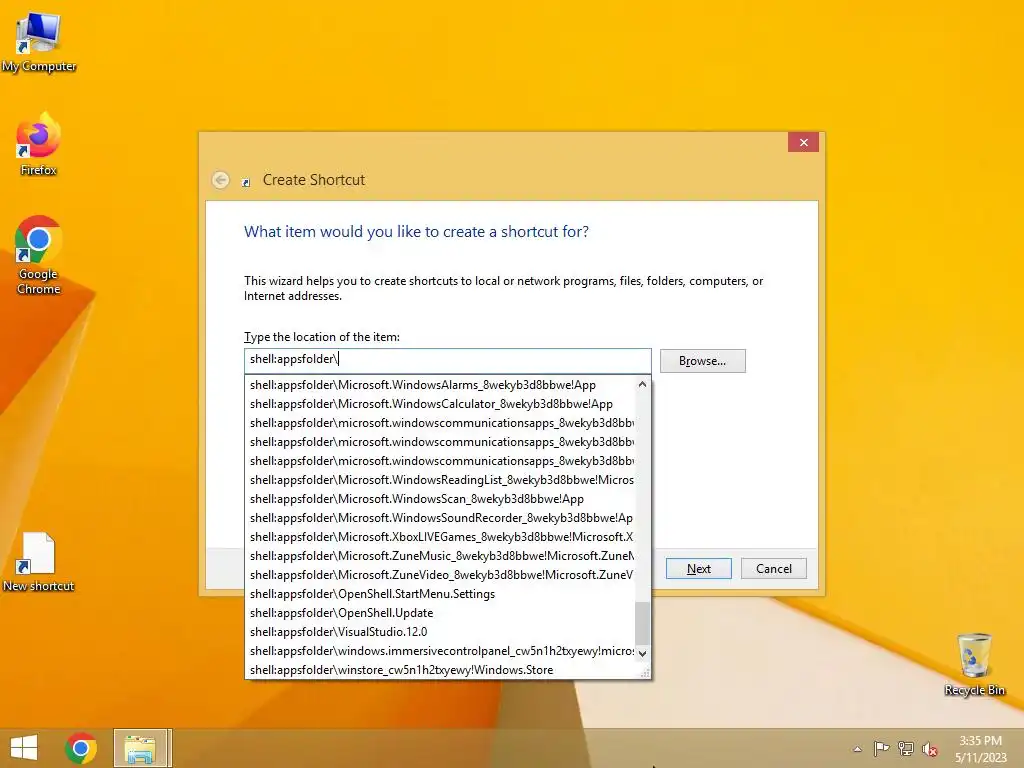Open File Explorer on the taskbar
Viewport: 1024px width, 768px height.
coord(140,748)
